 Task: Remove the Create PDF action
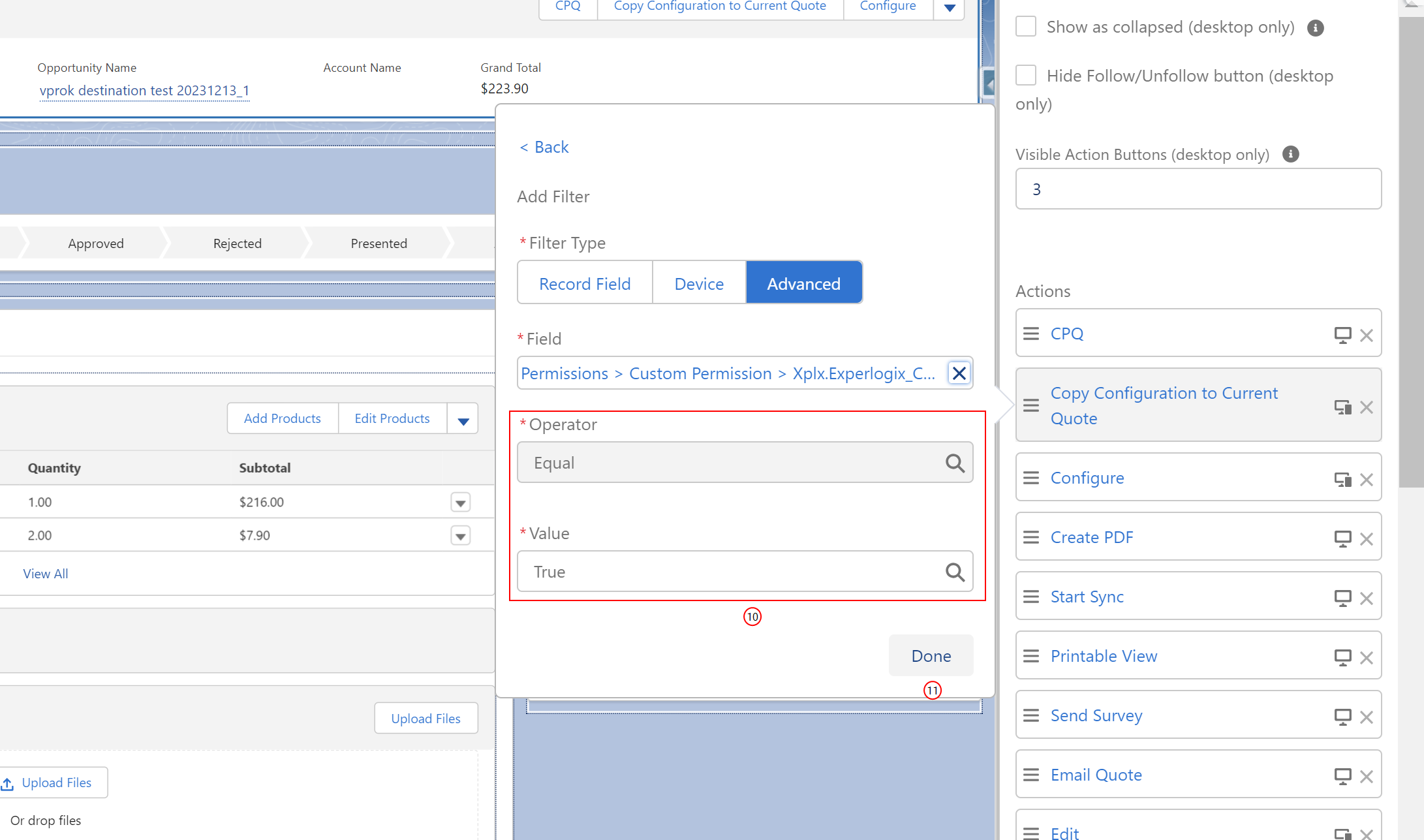(x=1366, y=539)
